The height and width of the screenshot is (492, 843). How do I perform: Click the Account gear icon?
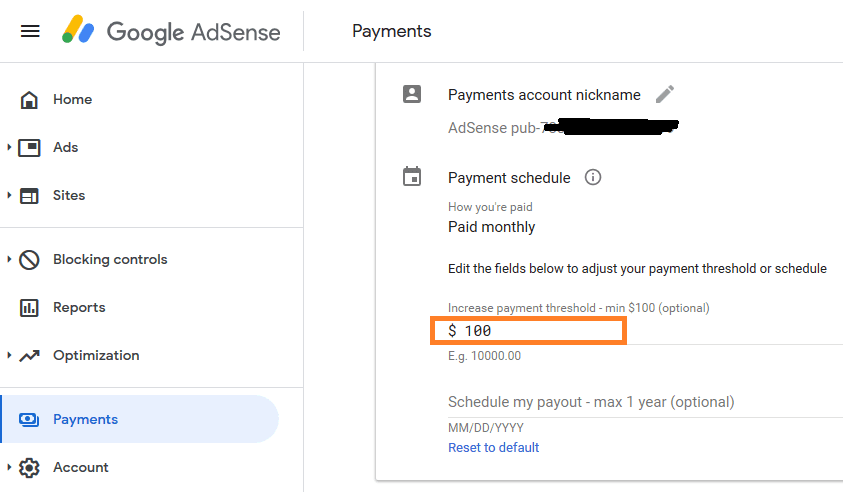29,468
